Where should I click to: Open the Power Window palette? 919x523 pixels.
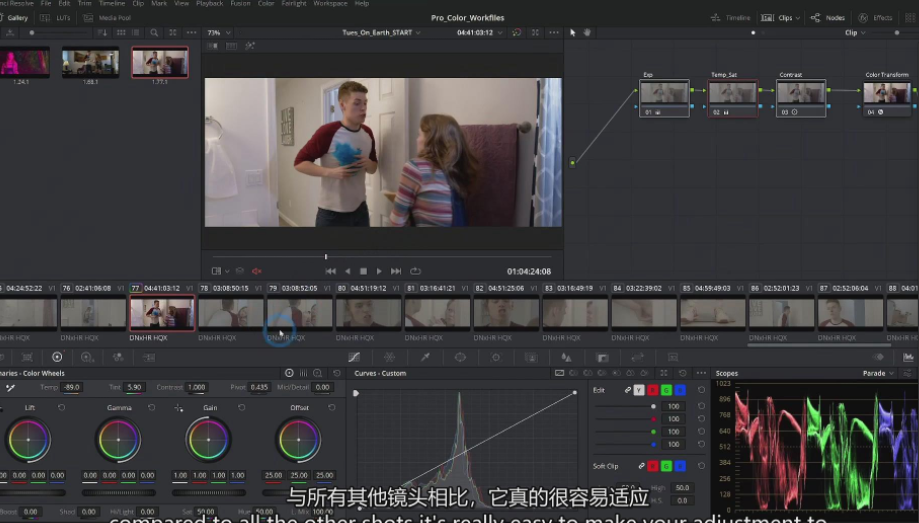coord(460,357)
